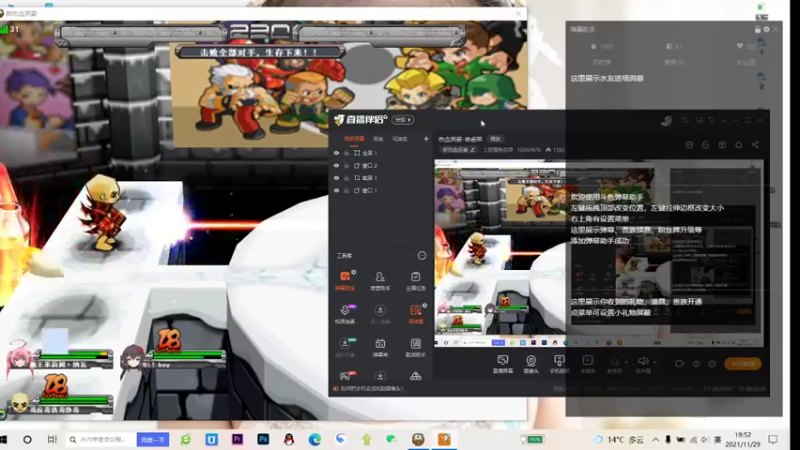This screenshot has height=450, width=800.
Task: Show hidden system tray icons
Action: (656, 439)
